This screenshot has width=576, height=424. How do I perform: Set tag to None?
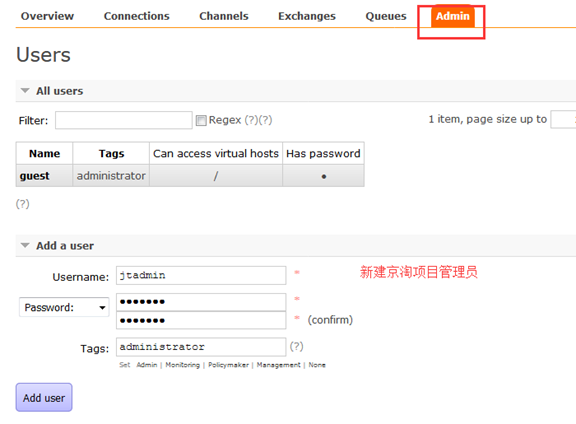point(317,365)
